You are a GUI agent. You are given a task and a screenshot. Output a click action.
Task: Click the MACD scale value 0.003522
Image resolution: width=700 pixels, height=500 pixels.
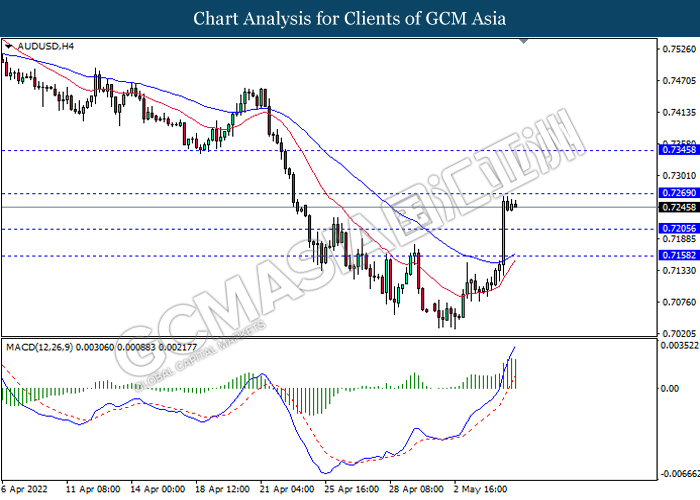(679, 345)
